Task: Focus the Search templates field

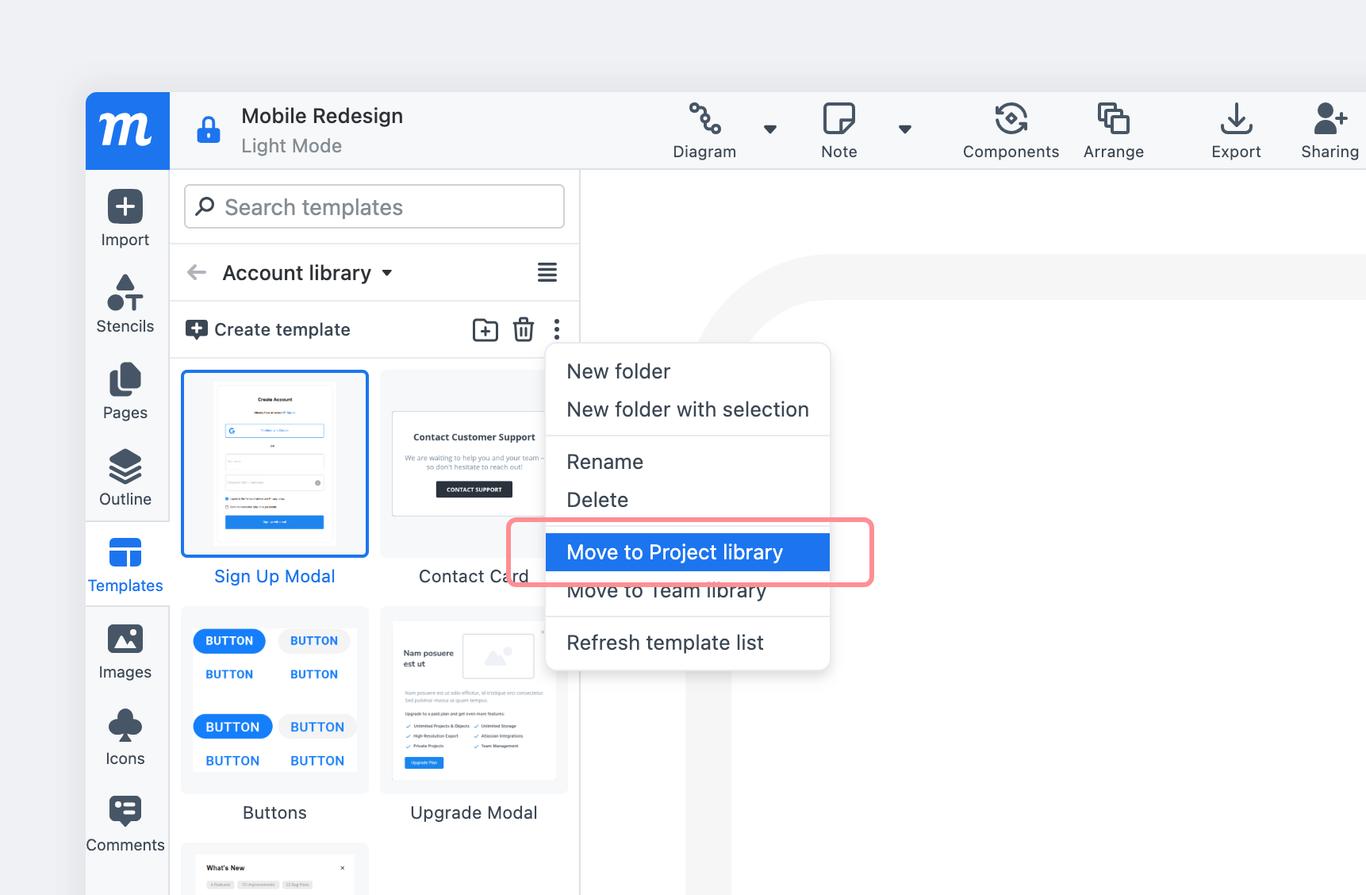Action: (374, 207)
